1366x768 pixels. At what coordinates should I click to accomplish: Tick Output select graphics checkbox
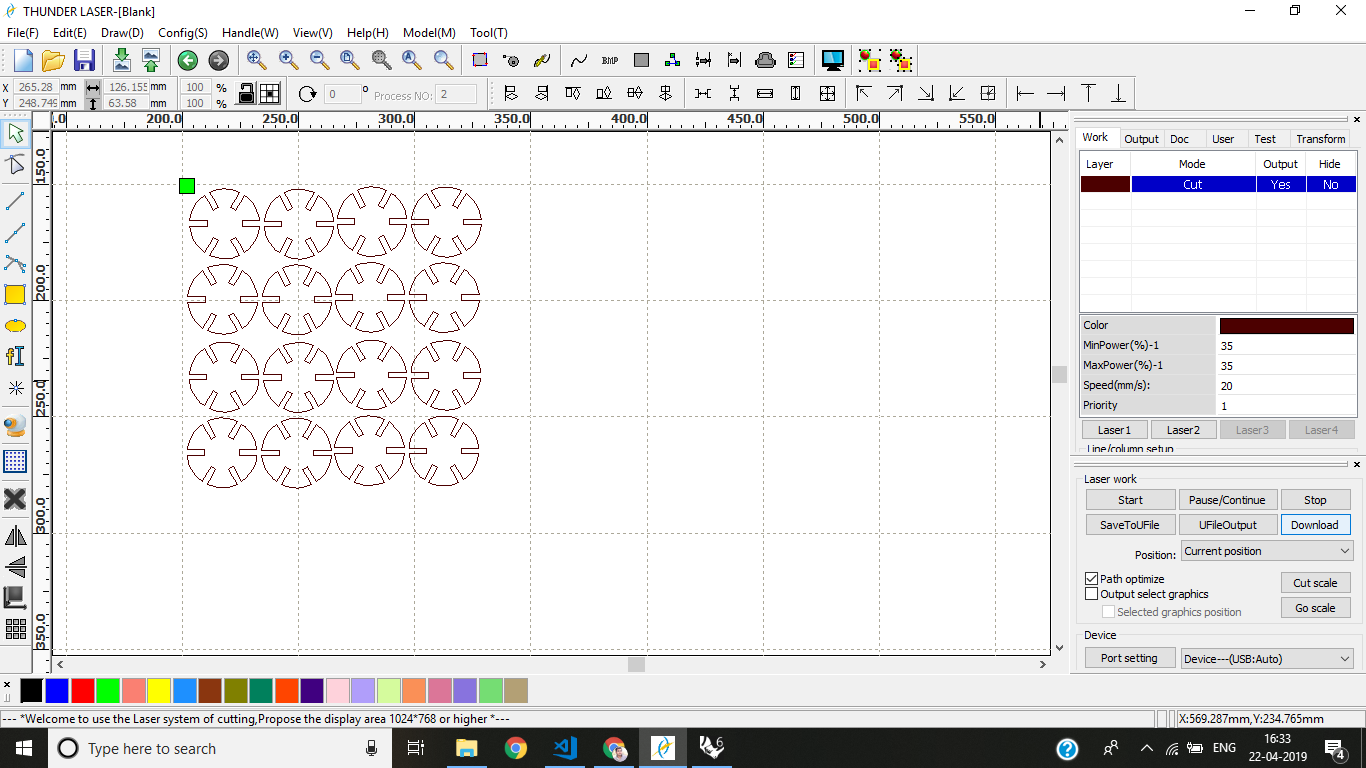point(1092,594)
